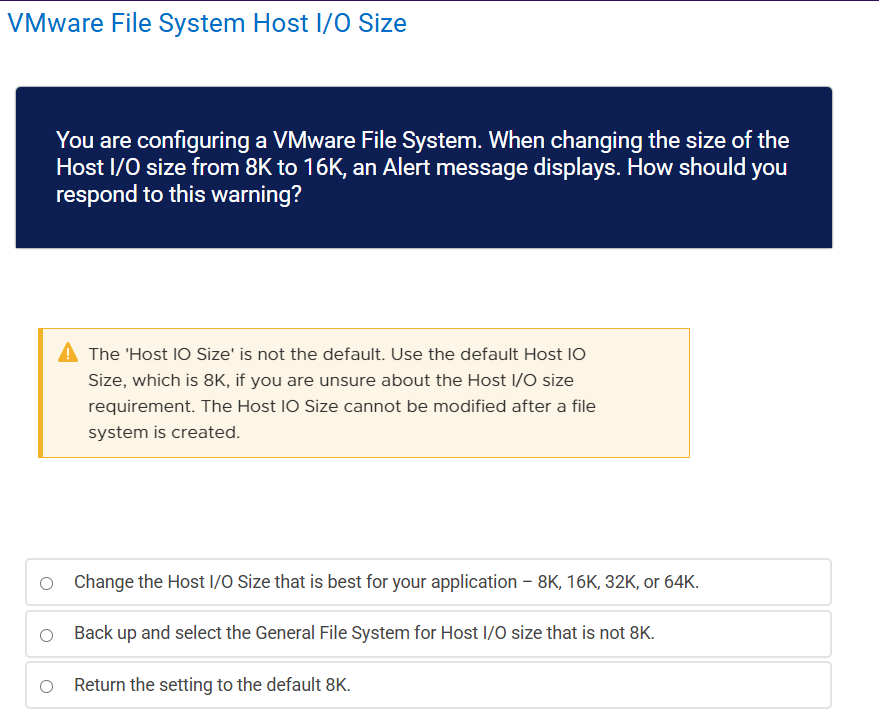Click the VMware File System Host I/O Size heading
Viewport: 879px width, 718px height.
click(208, 22)
